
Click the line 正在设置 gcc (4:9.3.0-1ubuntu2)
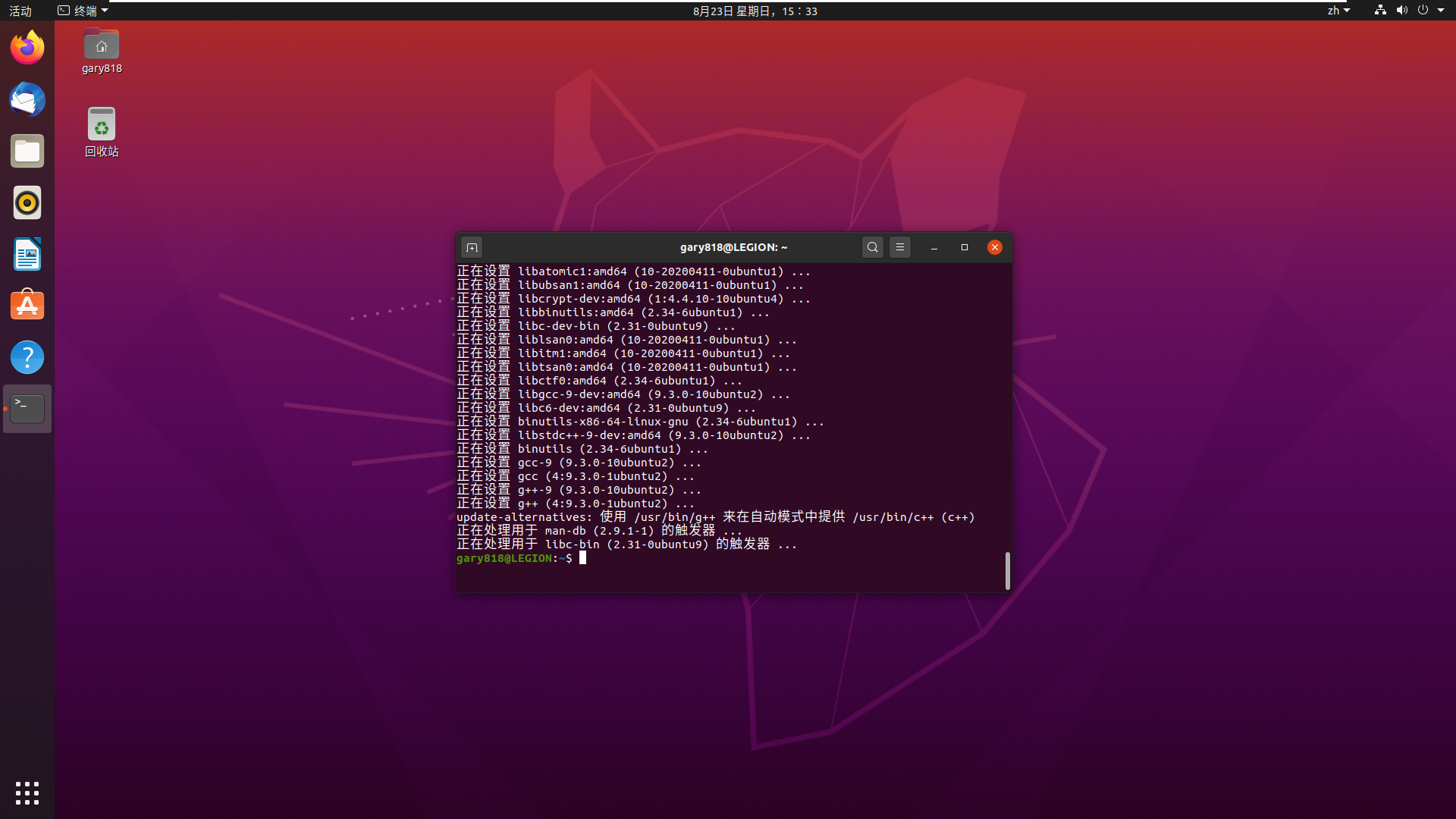[576, 476]
